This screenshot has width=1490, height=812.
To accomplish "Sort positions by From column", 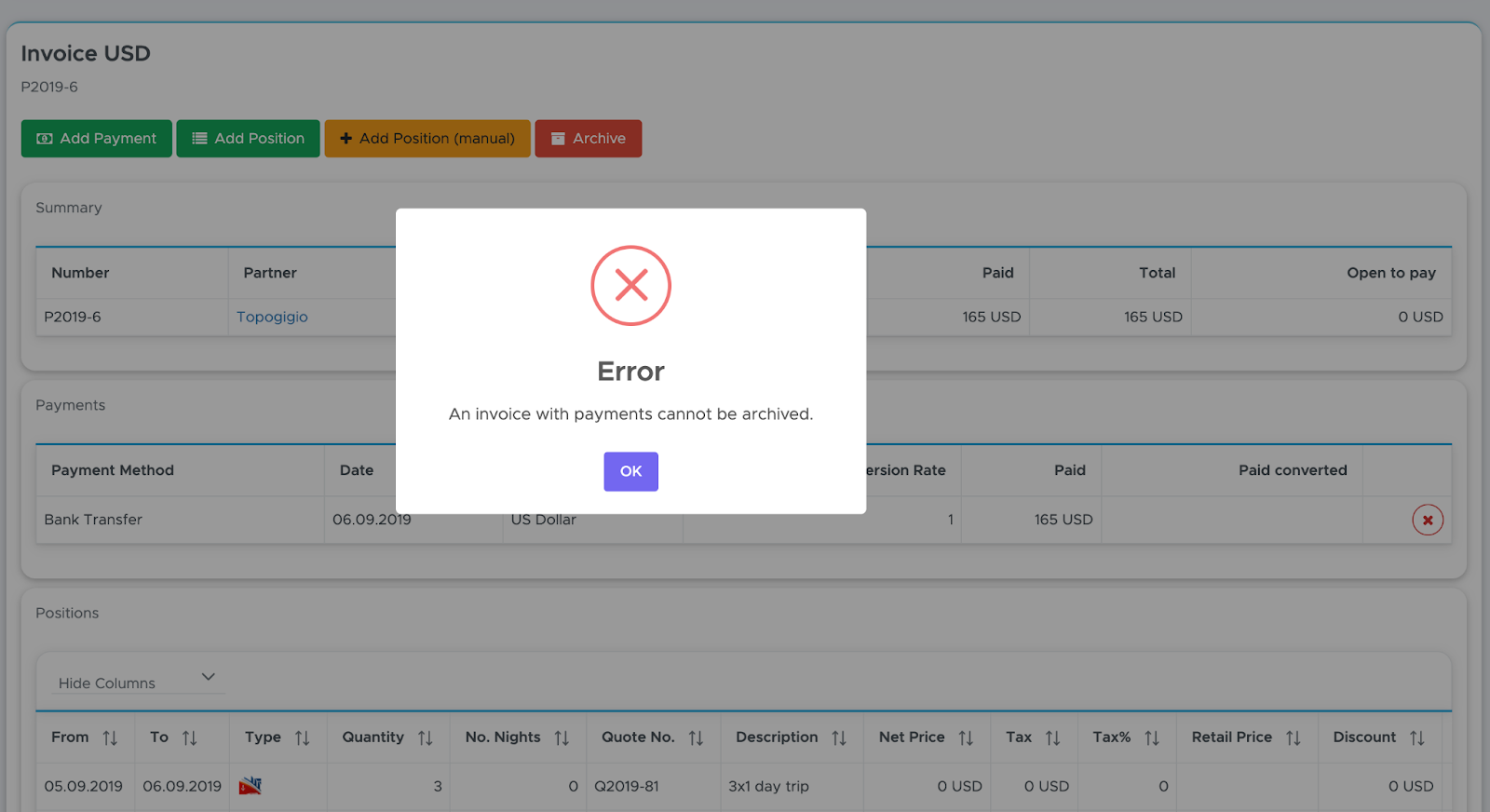I will [110, 738].
